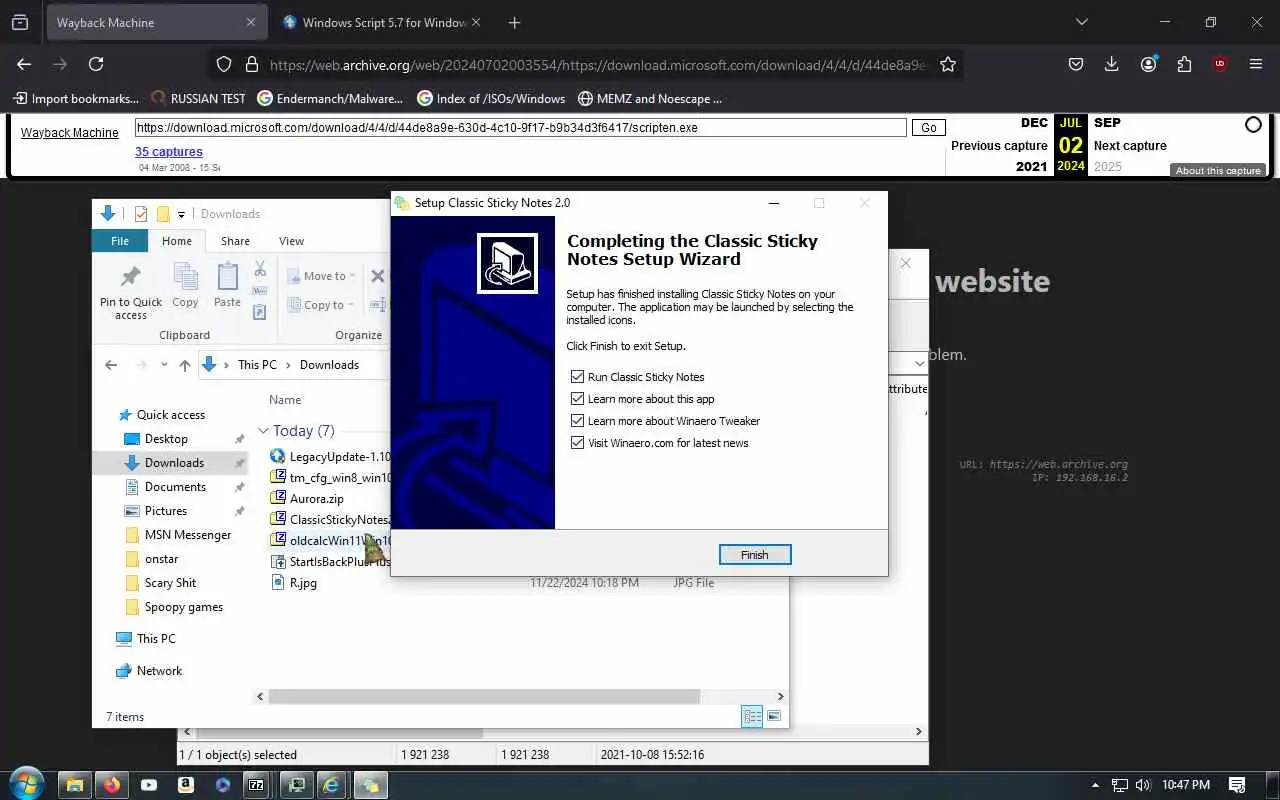
Task: Select Pictures in navigation pane
Action: pos(166,511)
